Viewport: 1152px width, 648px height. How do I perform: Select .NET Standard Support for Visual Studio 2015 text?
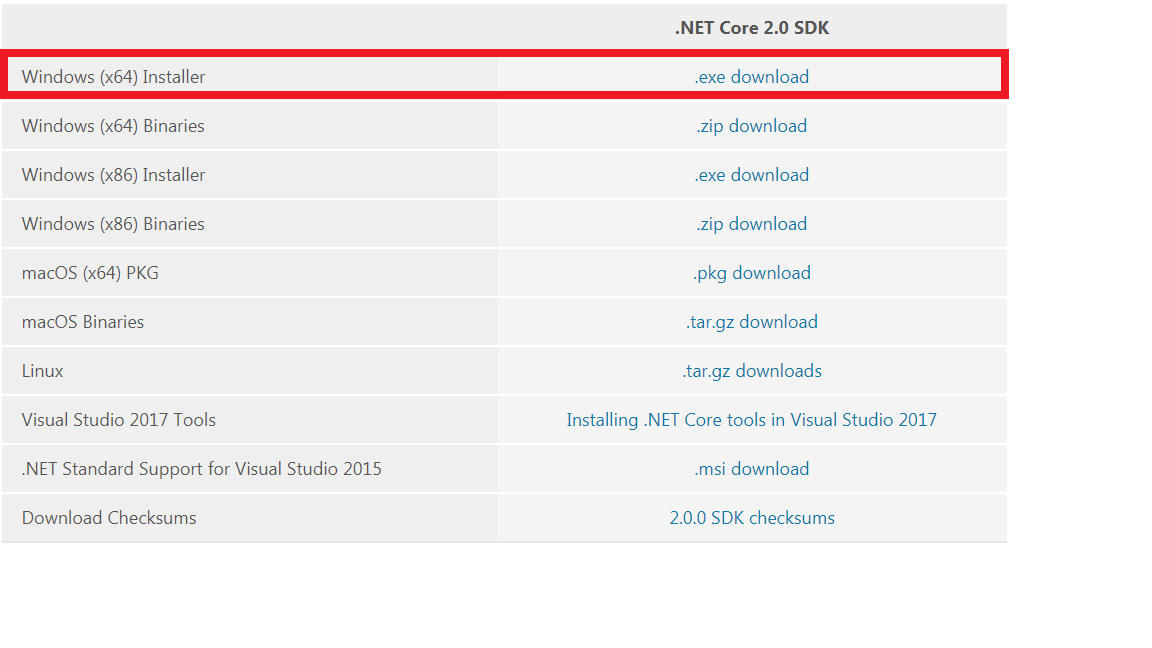[202, 469]
